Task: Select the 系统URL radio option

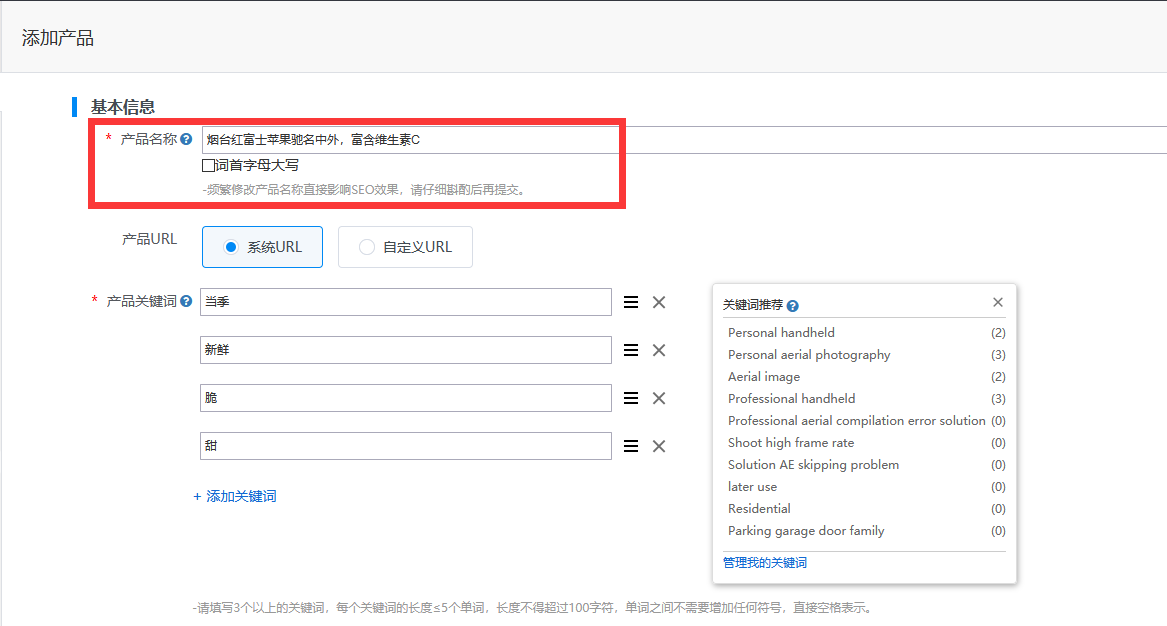Action: (231, 247)
